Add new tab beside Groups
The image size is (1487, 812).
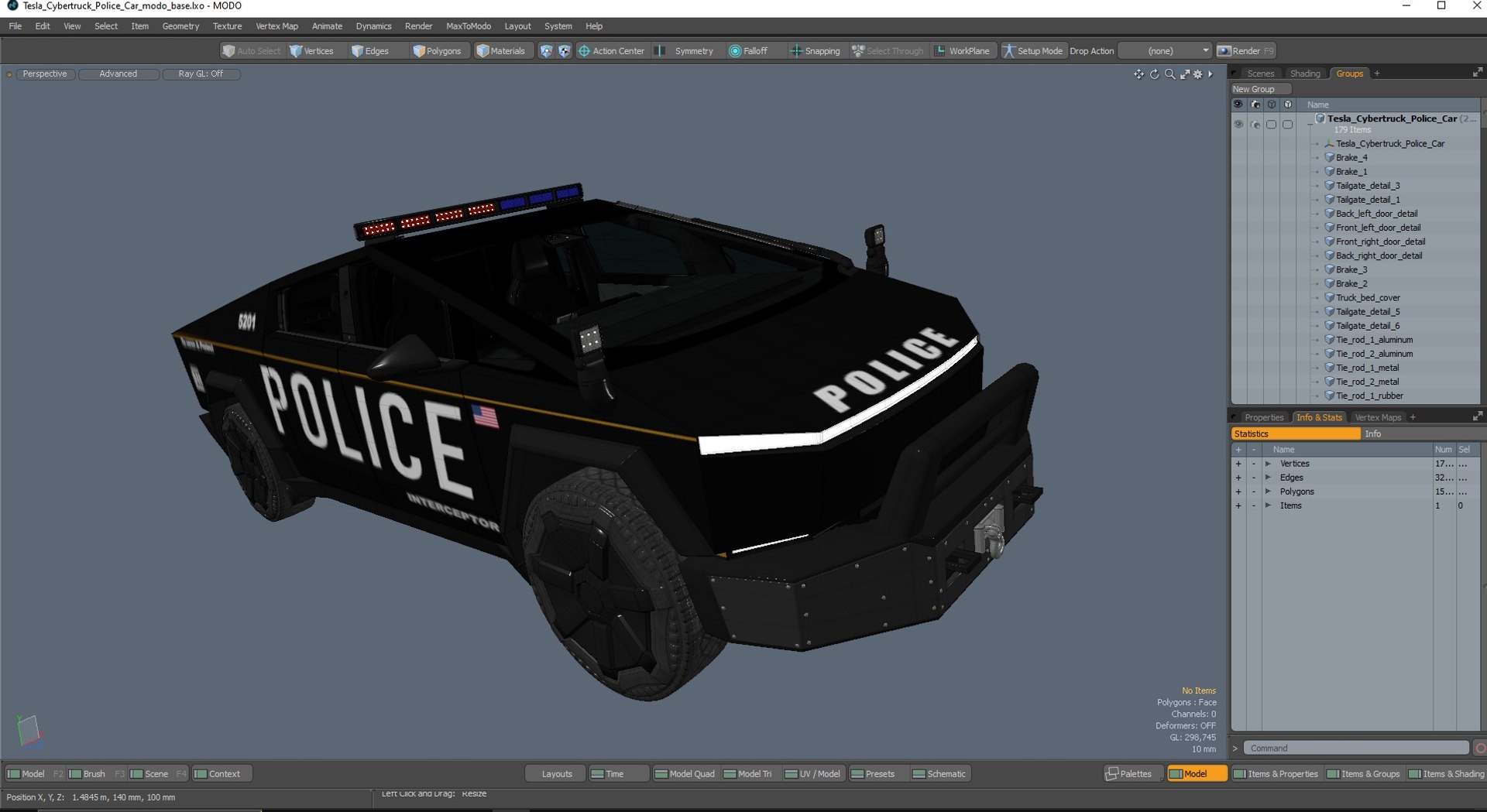[1377, 74]
